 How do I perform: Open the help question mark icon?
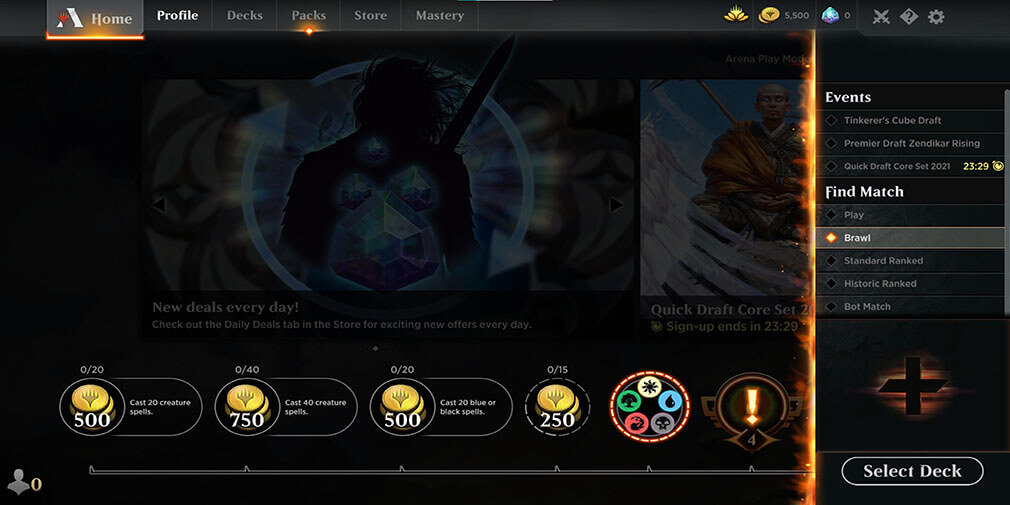click(x=909, y=17)
